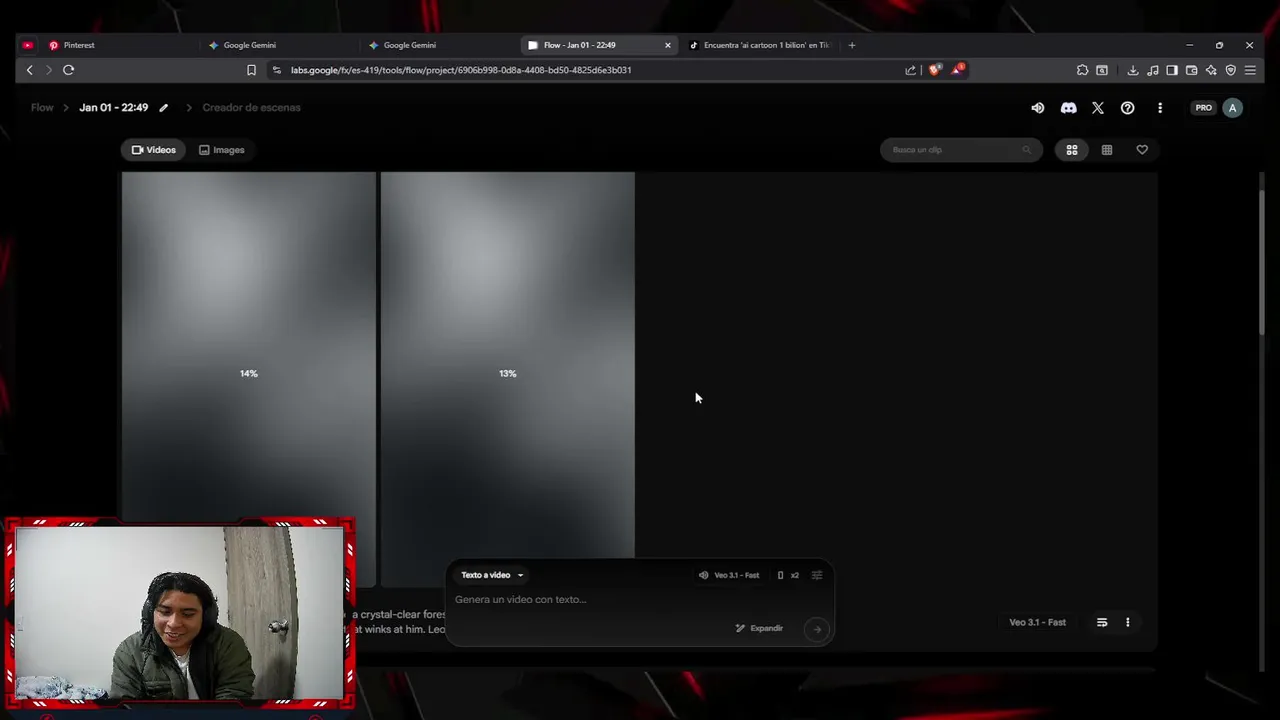The image size is (1280, 720).
Task: Click the magnifier icon in clip search
Action: click(1026, 150)
